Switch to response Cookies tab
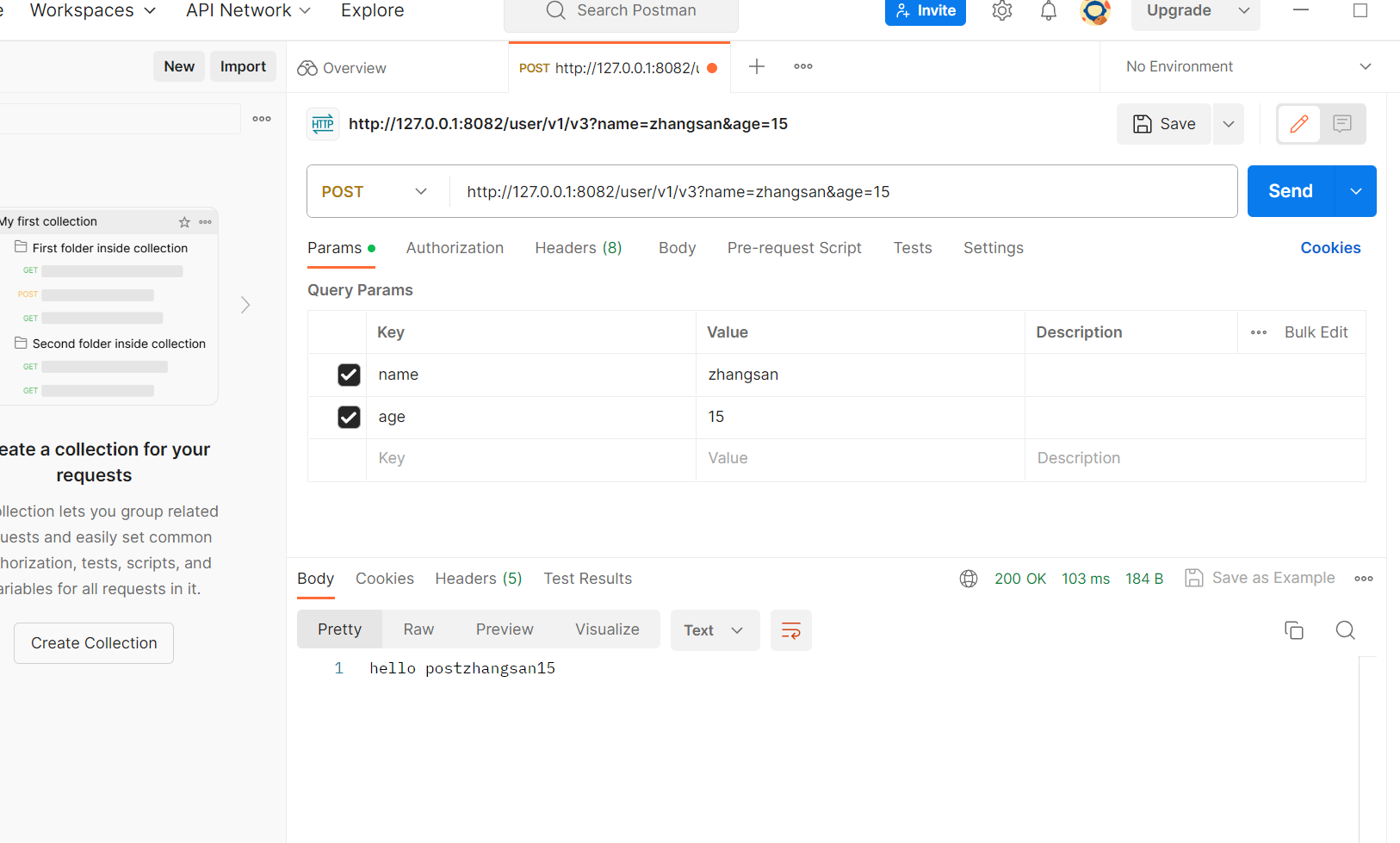 coord(385,579)
